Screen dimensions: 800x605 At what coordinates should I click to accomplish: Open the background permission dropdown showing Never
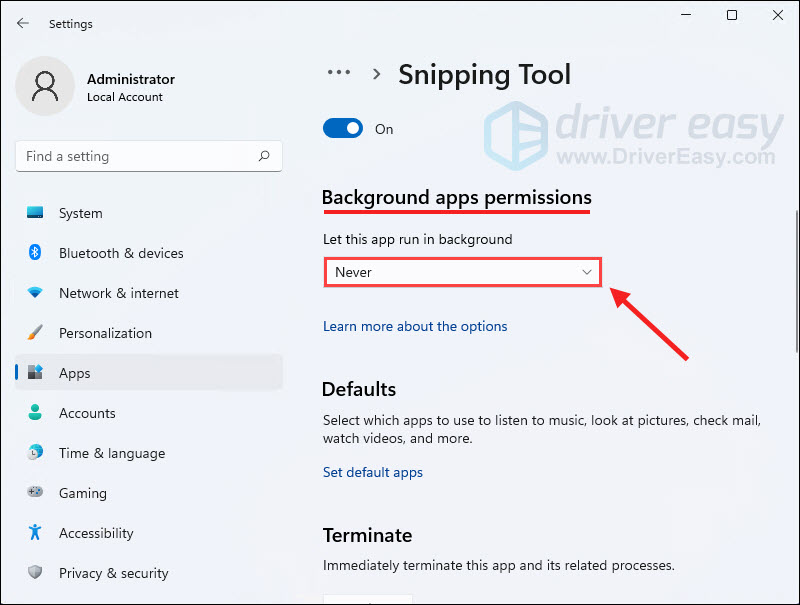tap(463, 272)
